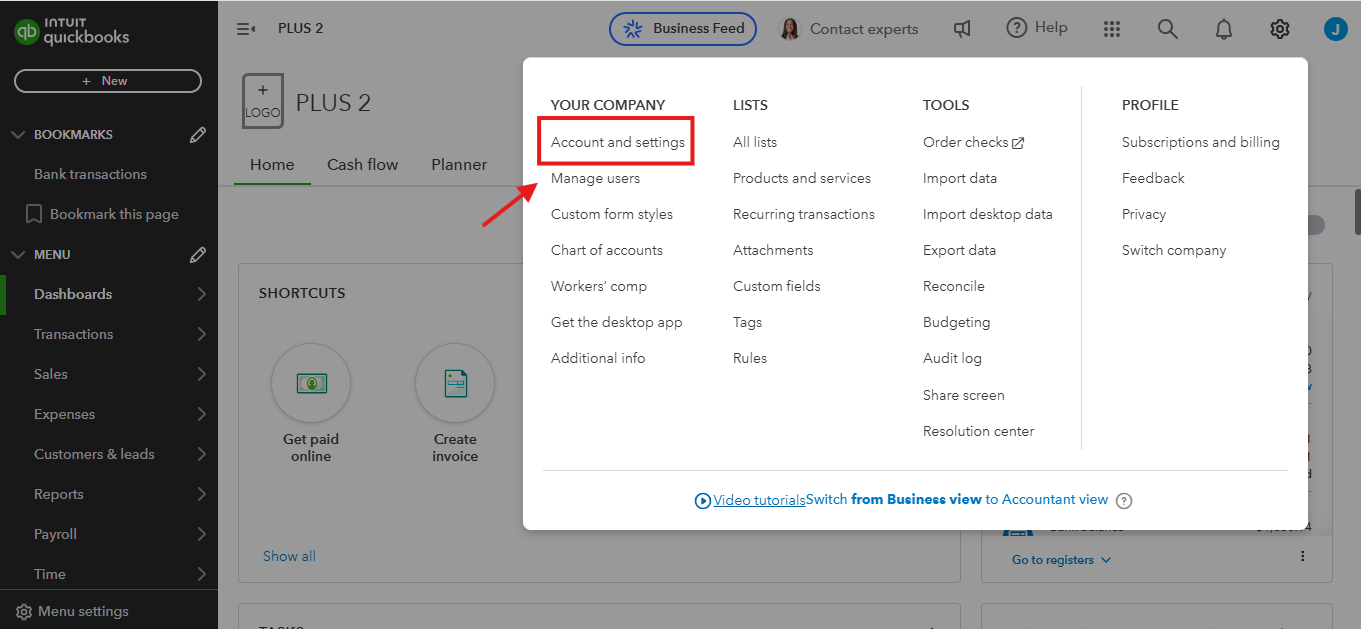Screen dimensions: 1361x629
Task: Click the Contact experts avatar
Action: [x=790, y=29]
